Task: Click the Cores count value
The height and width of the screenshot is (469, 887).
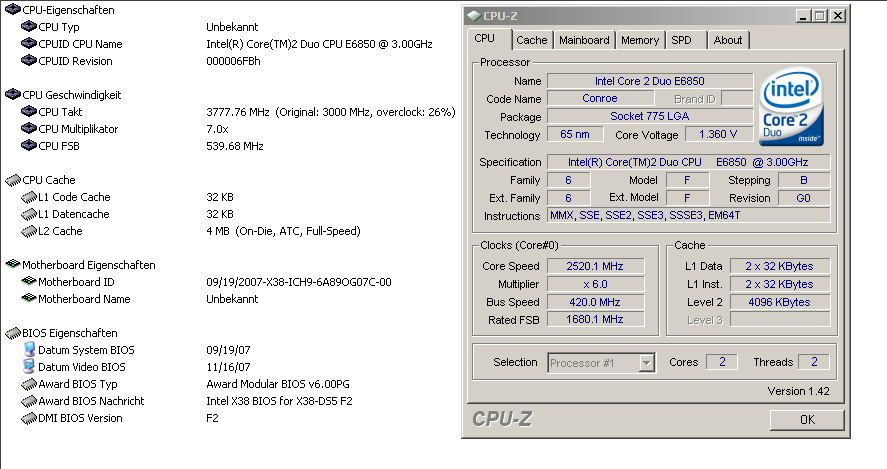Action: [722, 362]
